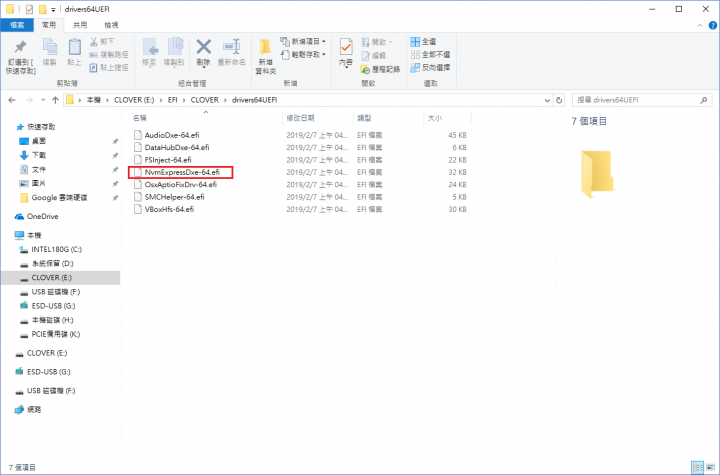Switch to the View ribbon tab

[111, 25]
